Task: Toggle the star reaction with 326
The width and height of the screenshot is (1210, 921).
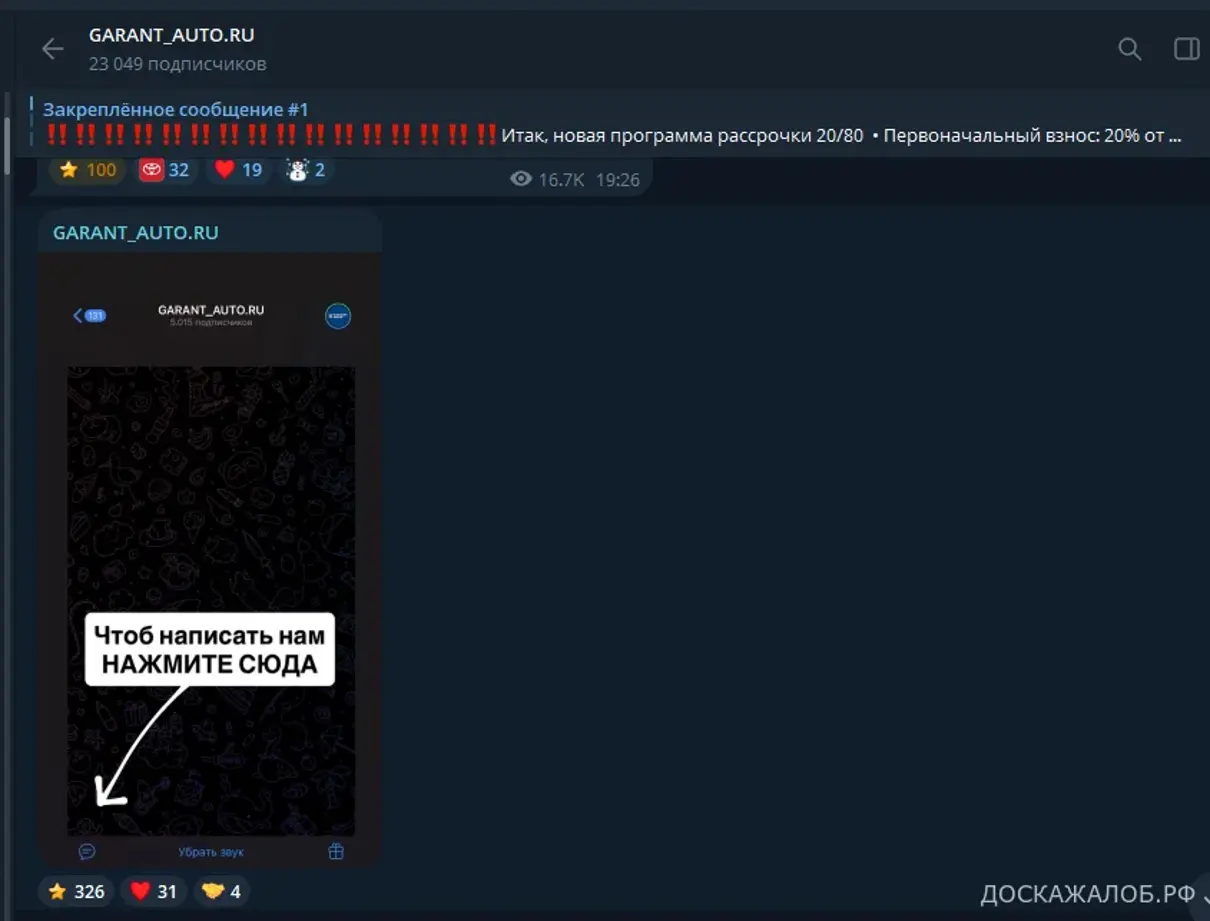Action: click(x=76, y=891)
